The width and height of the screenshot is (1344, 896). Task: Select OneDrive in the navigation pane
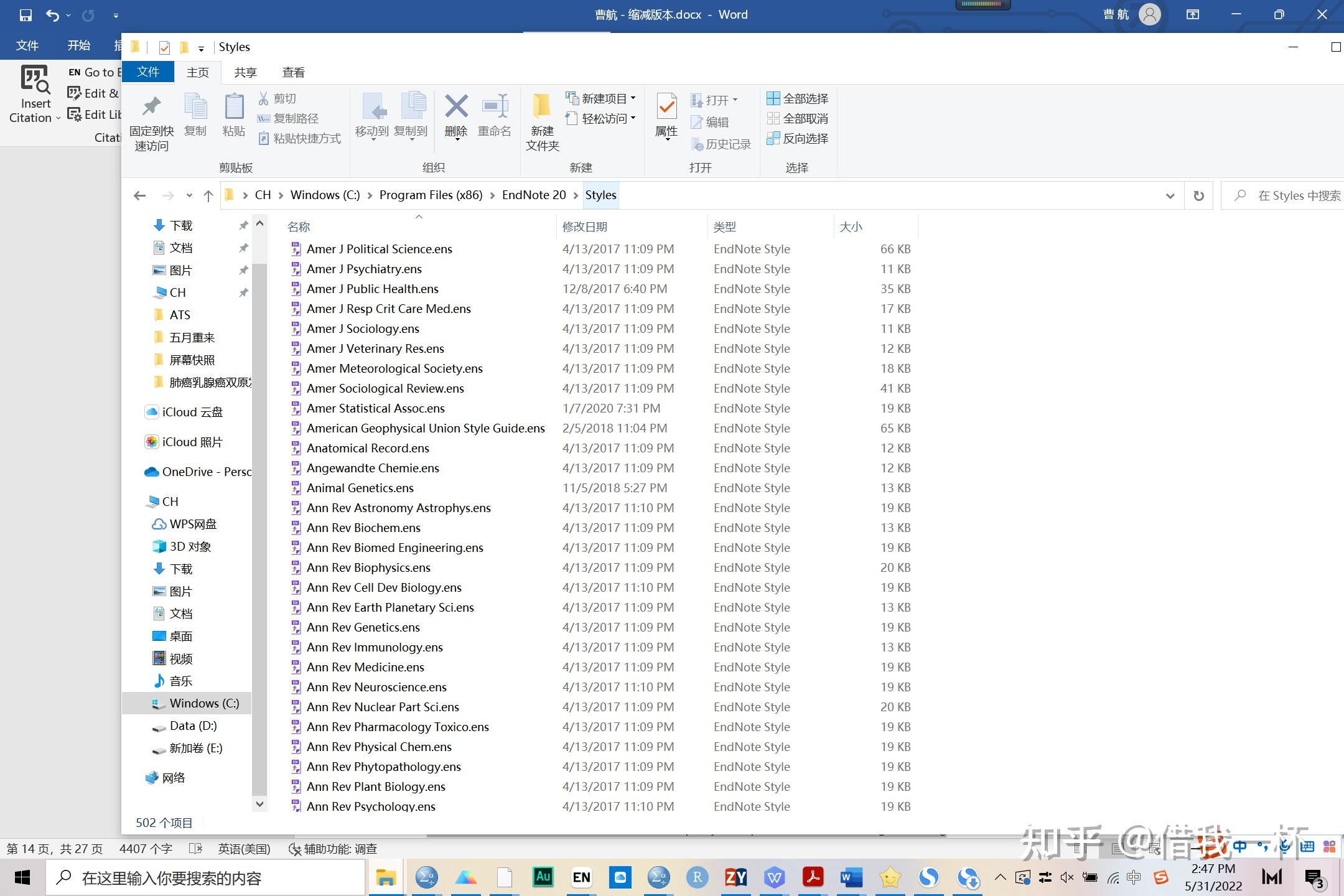tap(198, 472)
